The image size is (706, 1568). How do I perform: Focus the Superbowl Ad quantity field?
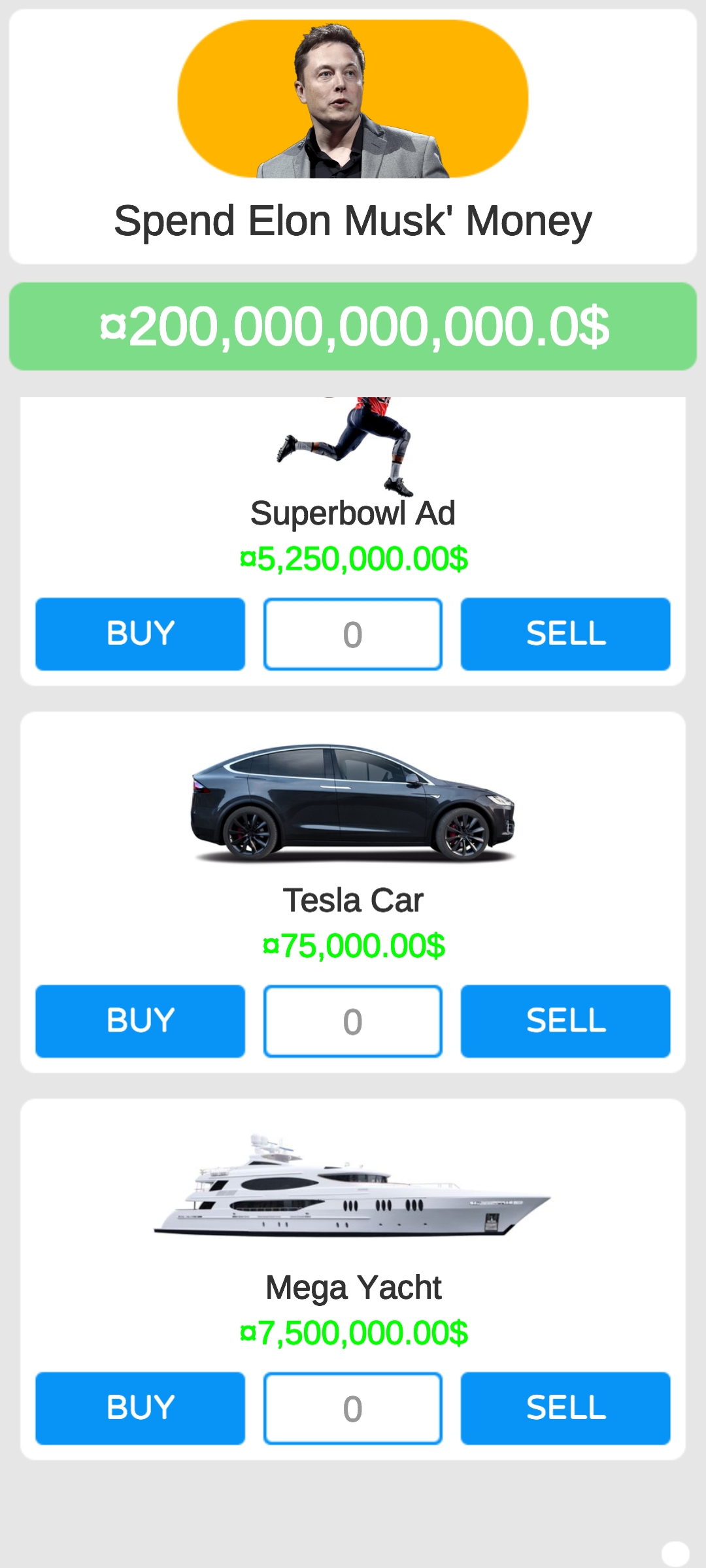[353, 634]
